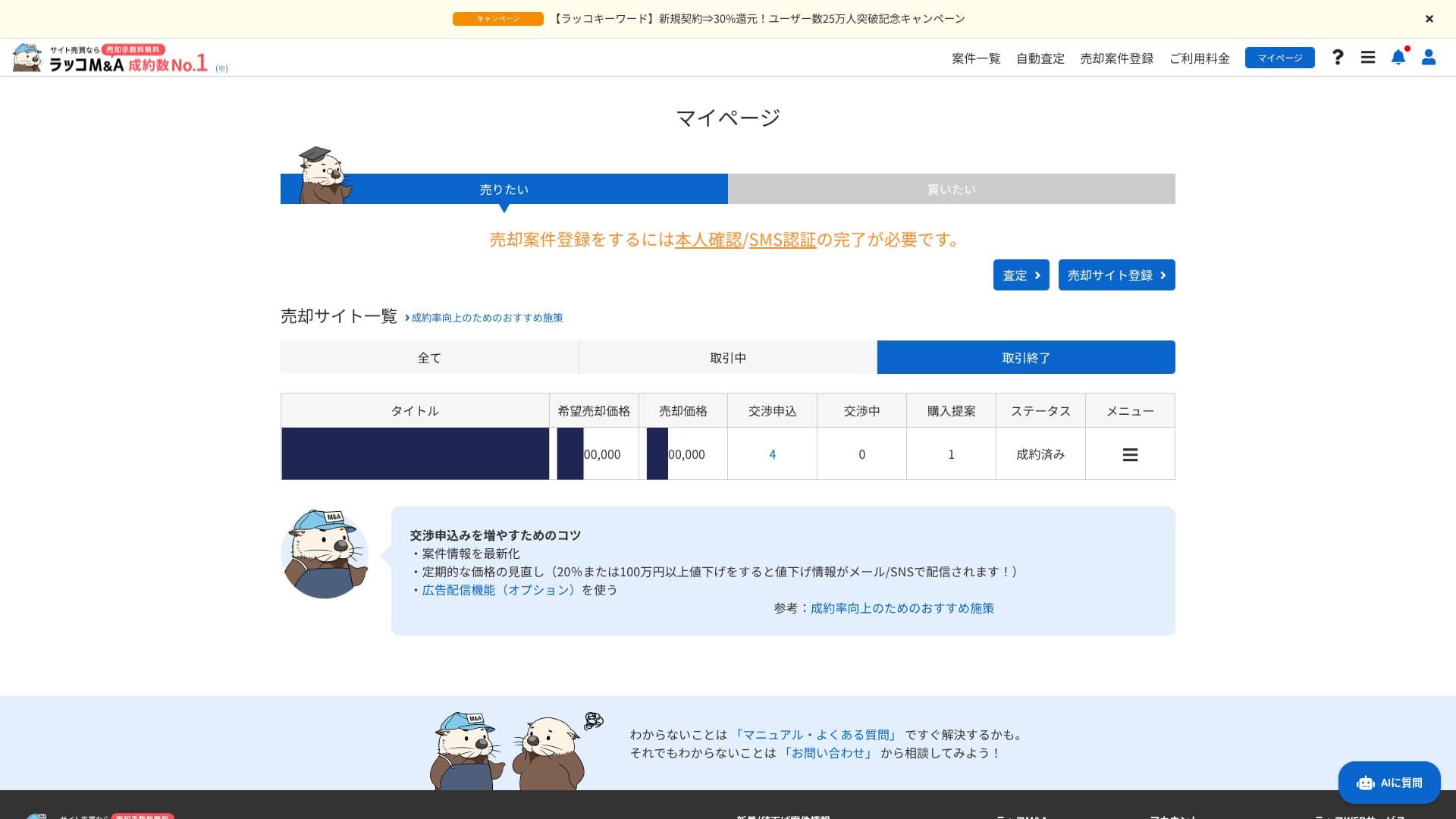Show 全て sale sites filter
The width and height of the screenshot is (1456, 819).
429,358
